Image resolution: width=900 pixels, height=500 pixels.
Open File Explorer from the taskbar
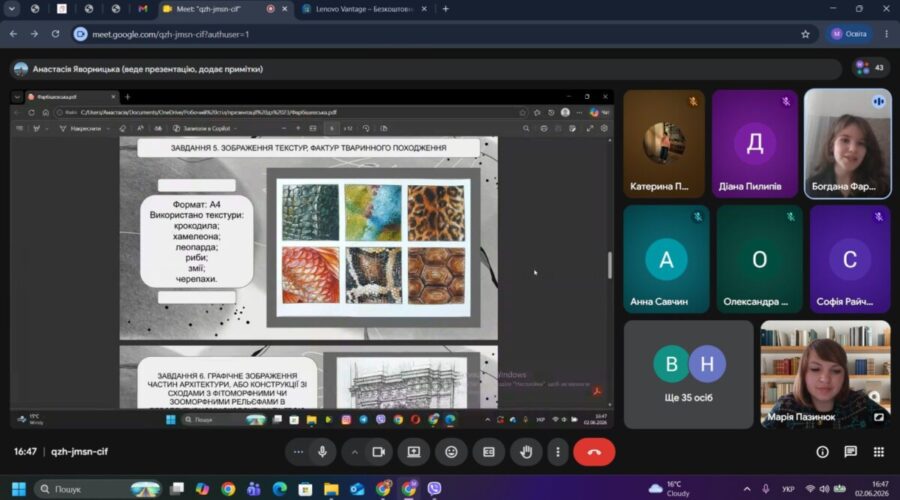[x=331, y=489]
